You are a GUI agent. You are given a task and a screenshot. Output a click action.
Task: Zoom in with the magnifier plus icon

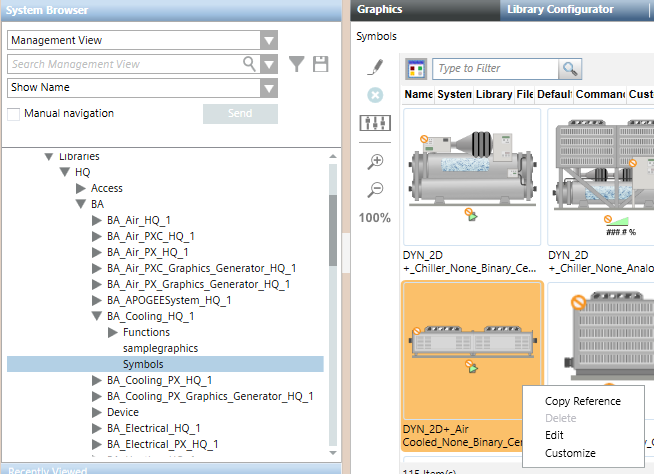pyautogui.click(x=375, y=161)
